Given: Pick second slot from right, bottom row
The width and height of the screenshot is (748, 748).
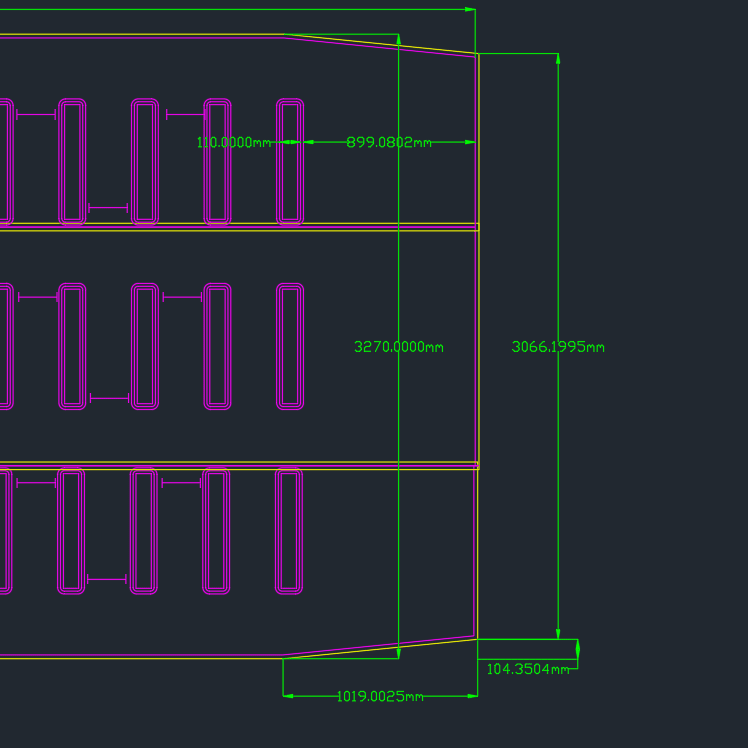Looking at the screenshot, I should [216, 531].
